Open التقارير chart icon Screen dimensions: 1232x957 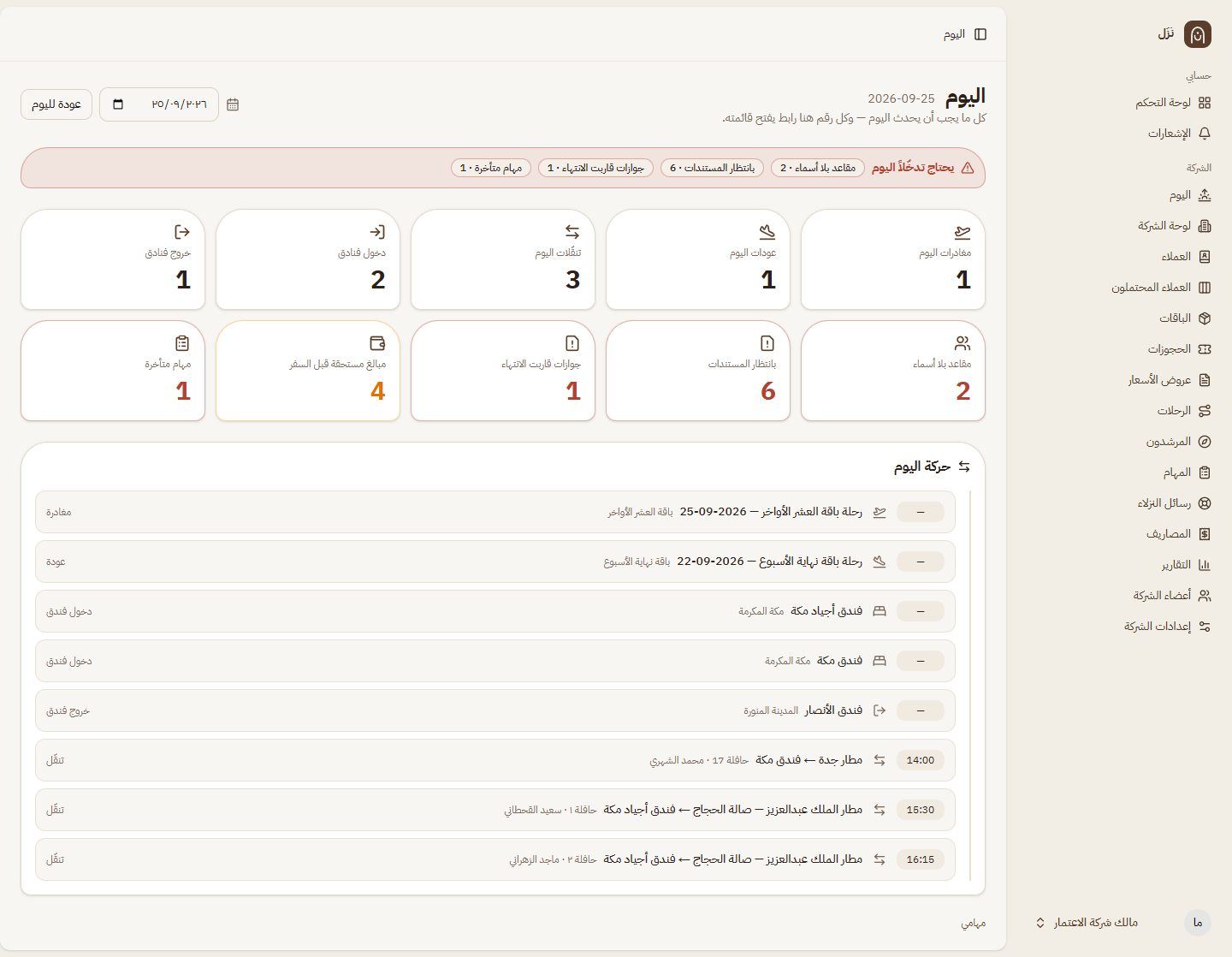coord(1205,565)
